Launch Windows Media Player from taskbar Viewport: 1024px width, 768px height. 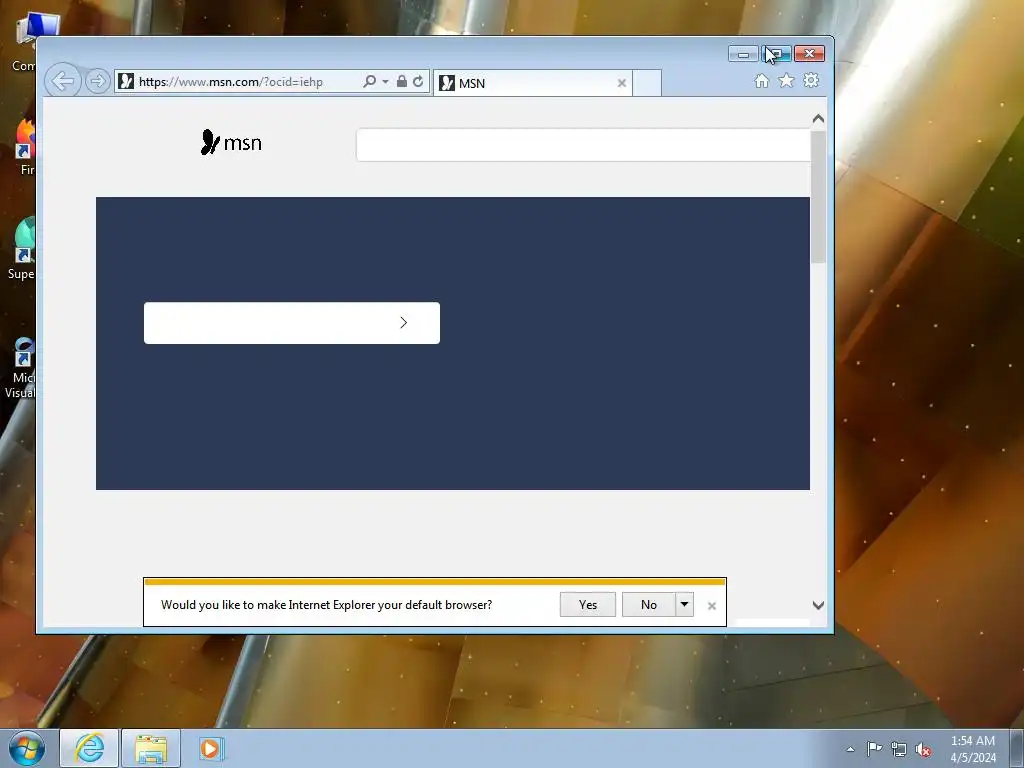(x=211, y=748)
